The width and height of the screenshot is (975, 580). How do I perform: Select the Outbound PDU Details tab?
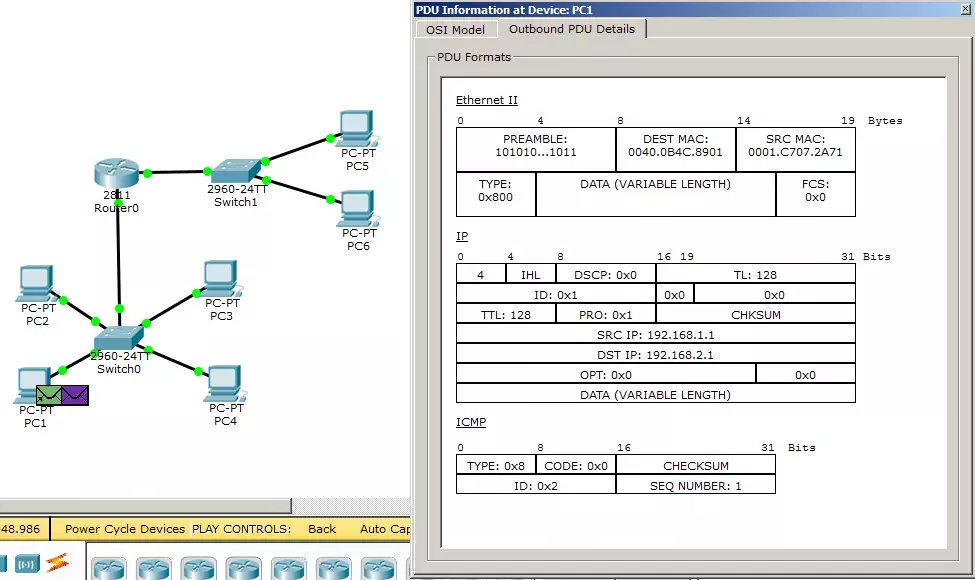pos(572,29)
